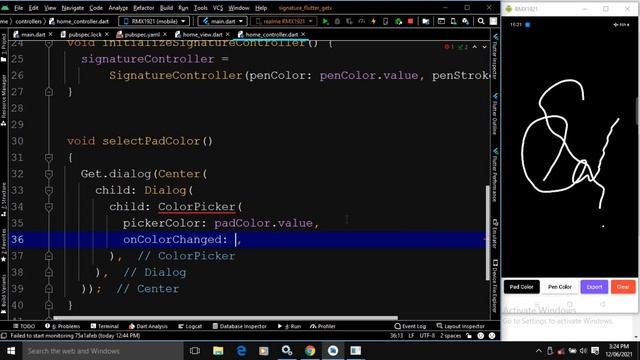Open the Event Log
This screenshot has height=360, width=640.
pyautogui.click(x=410, y=326)
